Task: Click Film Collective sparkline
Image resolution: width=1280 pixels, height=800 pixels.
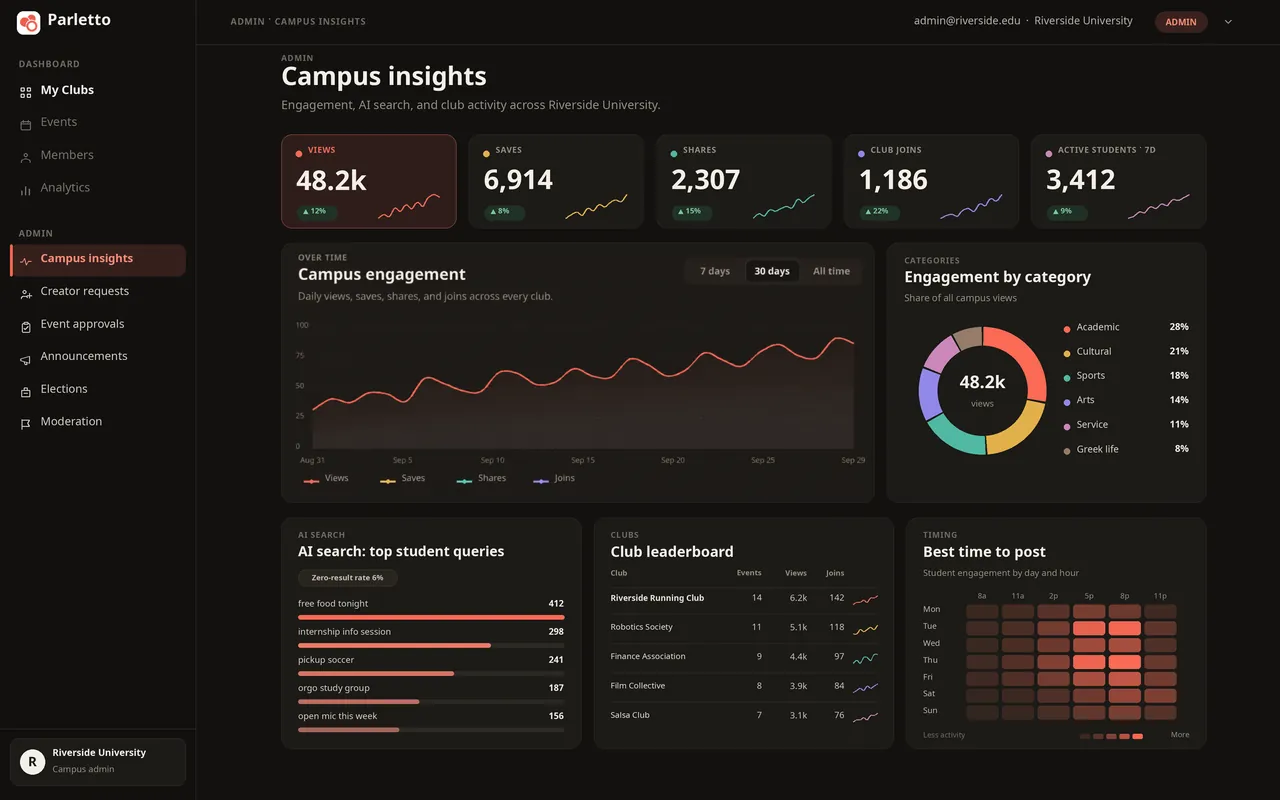Action: point(865,687)
